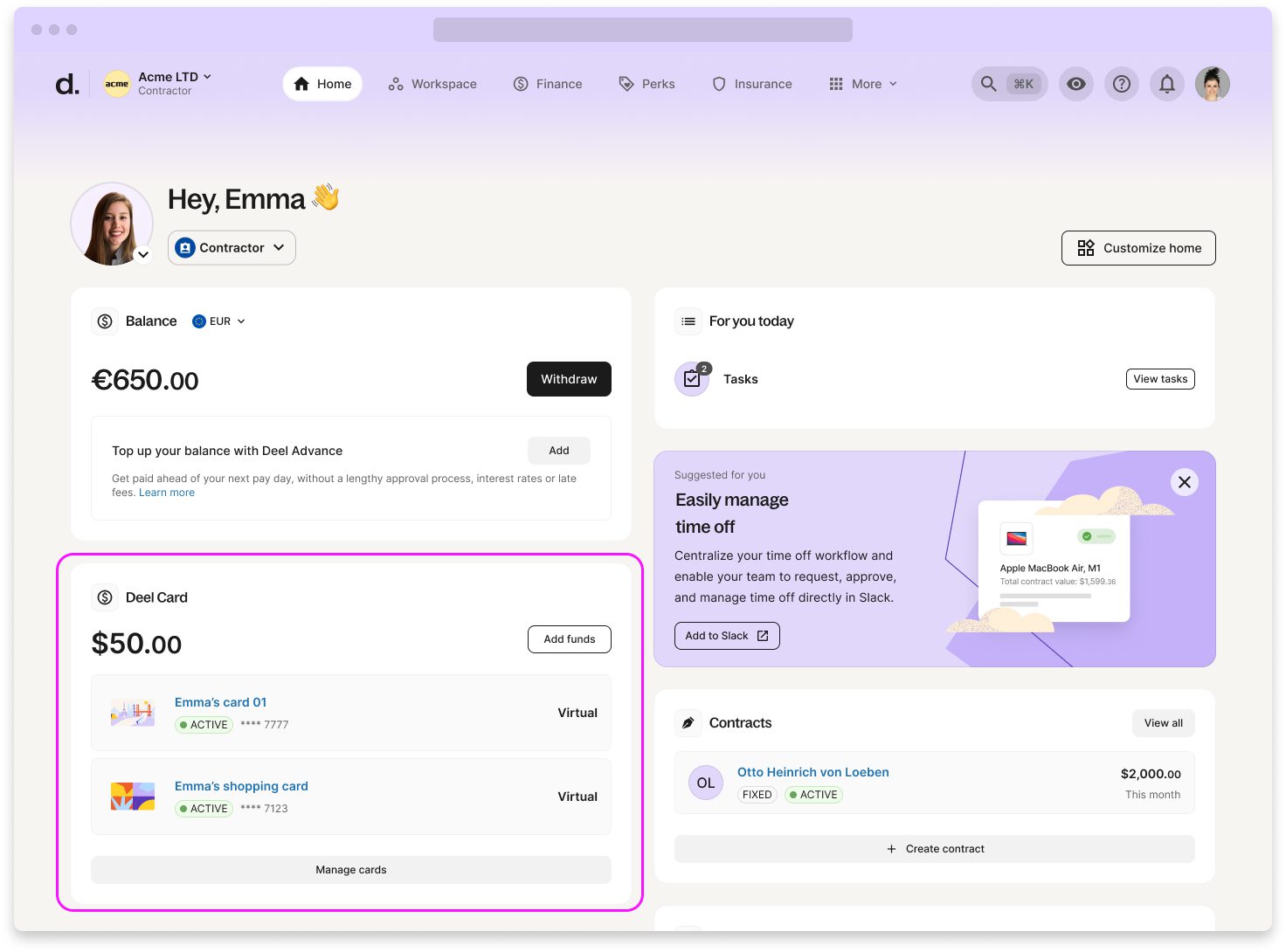Open the Contractor role dropdown

point(232,248)
